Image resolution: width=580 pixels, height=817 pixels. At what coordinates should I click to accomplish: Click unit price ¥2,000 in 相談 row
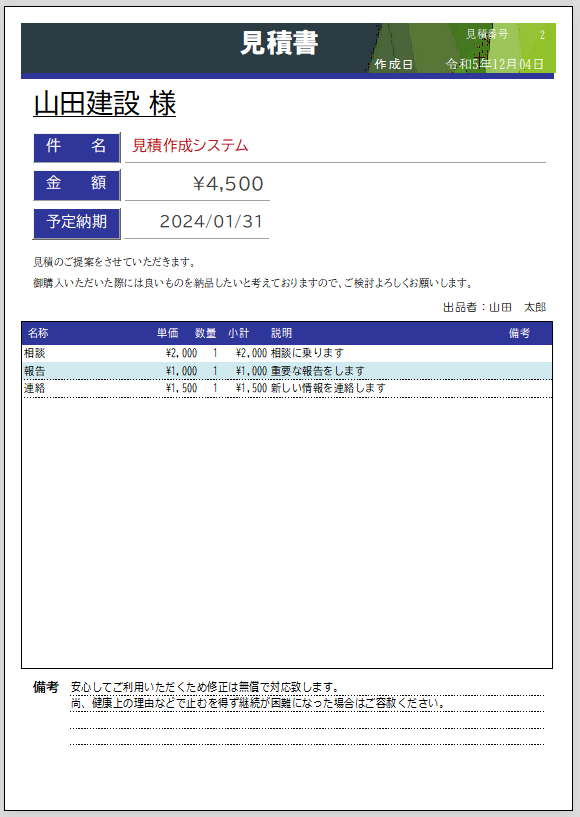(181, 353)
